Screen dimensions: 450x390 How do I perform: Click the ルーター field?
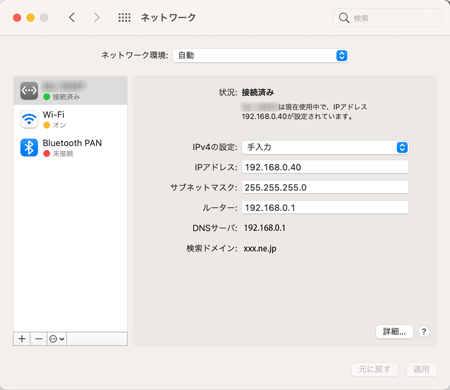[x=325, y=208]
